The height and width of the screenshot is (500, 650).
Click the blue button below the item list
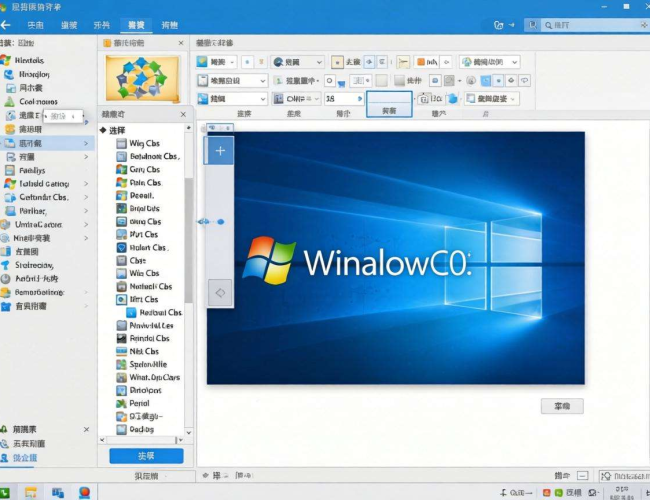click(x=146, y=456)
